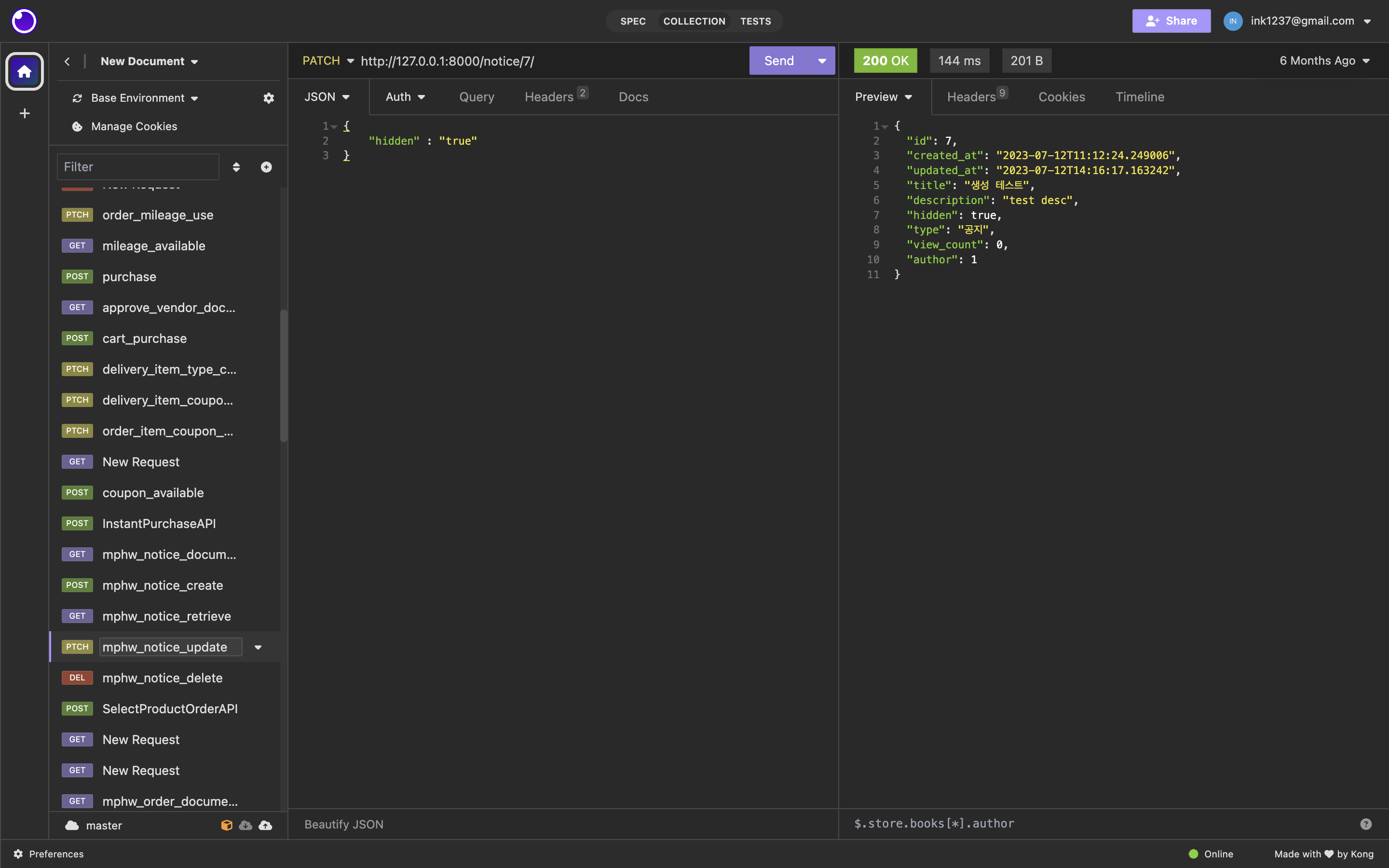This screenshot has width=1389, height=868.
Task: Click the cloud push upload icon
Action: [265, 826]
